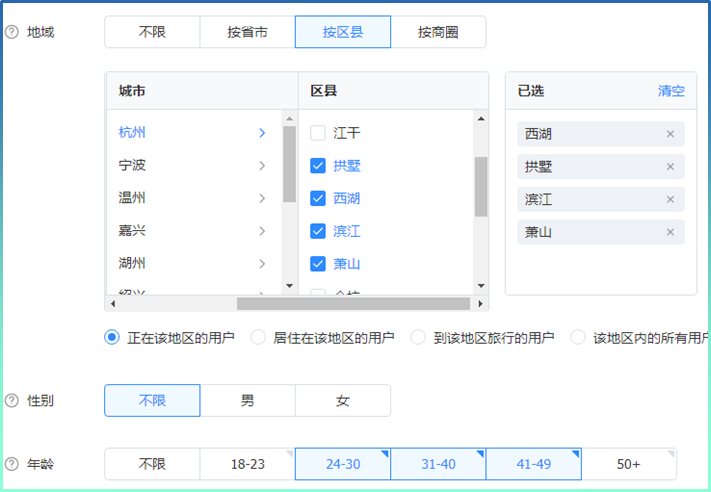The width and height of the screenshot is (711, 492).
Task: Deselect the 41-49 age range
Action: tap(534, 464)
